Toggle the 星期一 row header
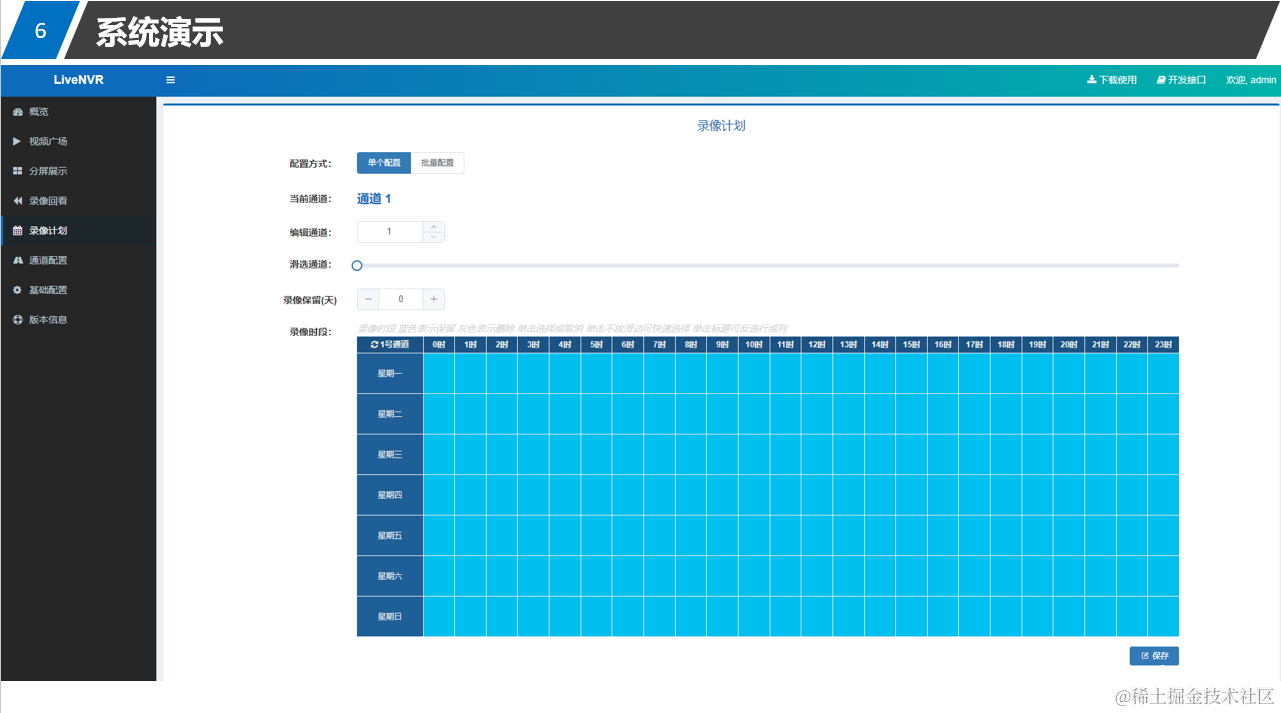 (390, 373)
